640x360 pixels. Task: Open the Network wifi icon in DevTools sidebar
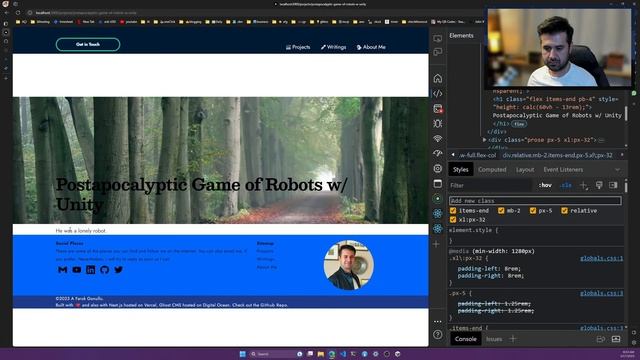coord(438,138)
